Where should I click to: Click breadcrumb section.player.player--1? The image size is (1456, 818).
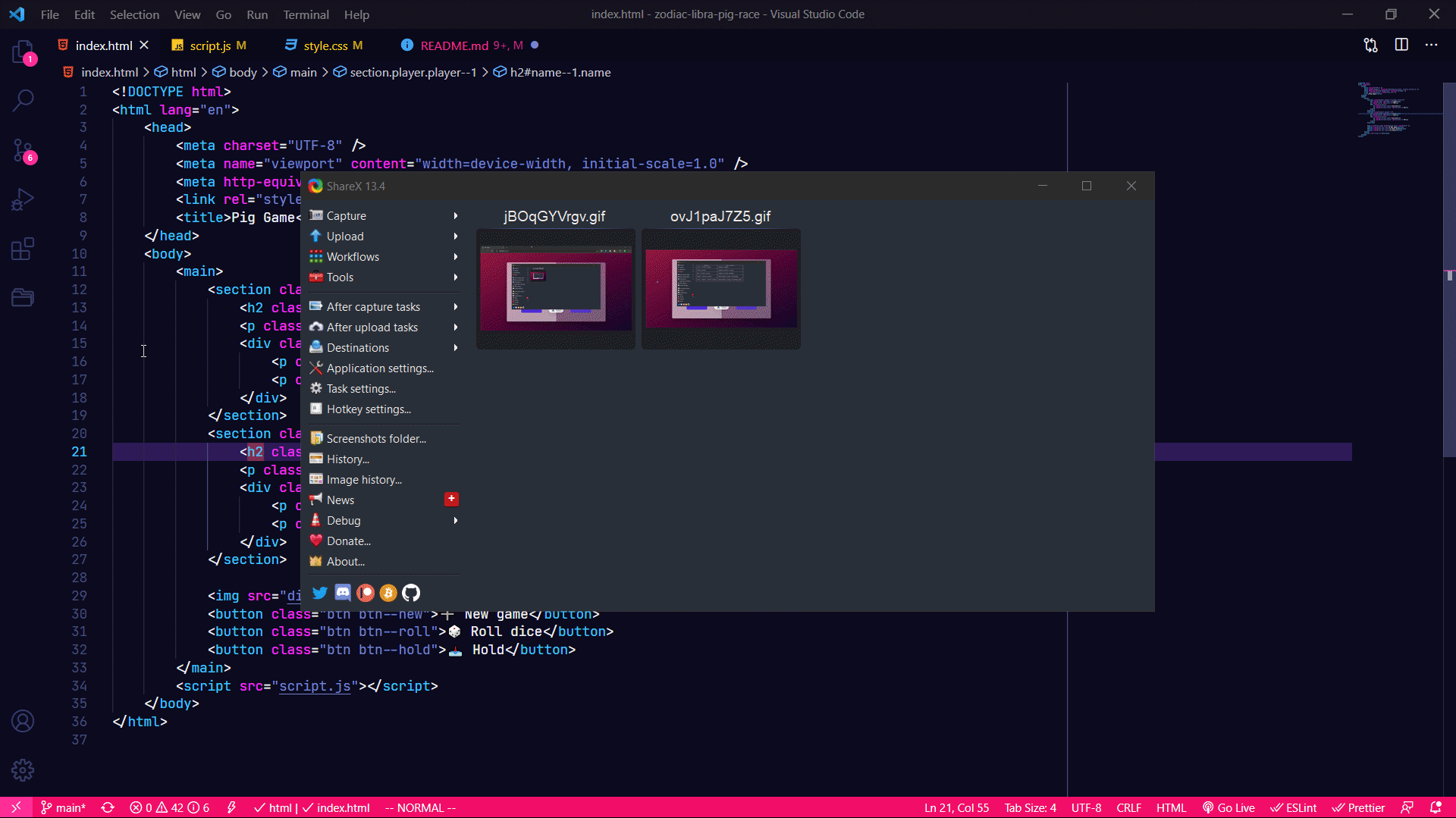(405, 72)
